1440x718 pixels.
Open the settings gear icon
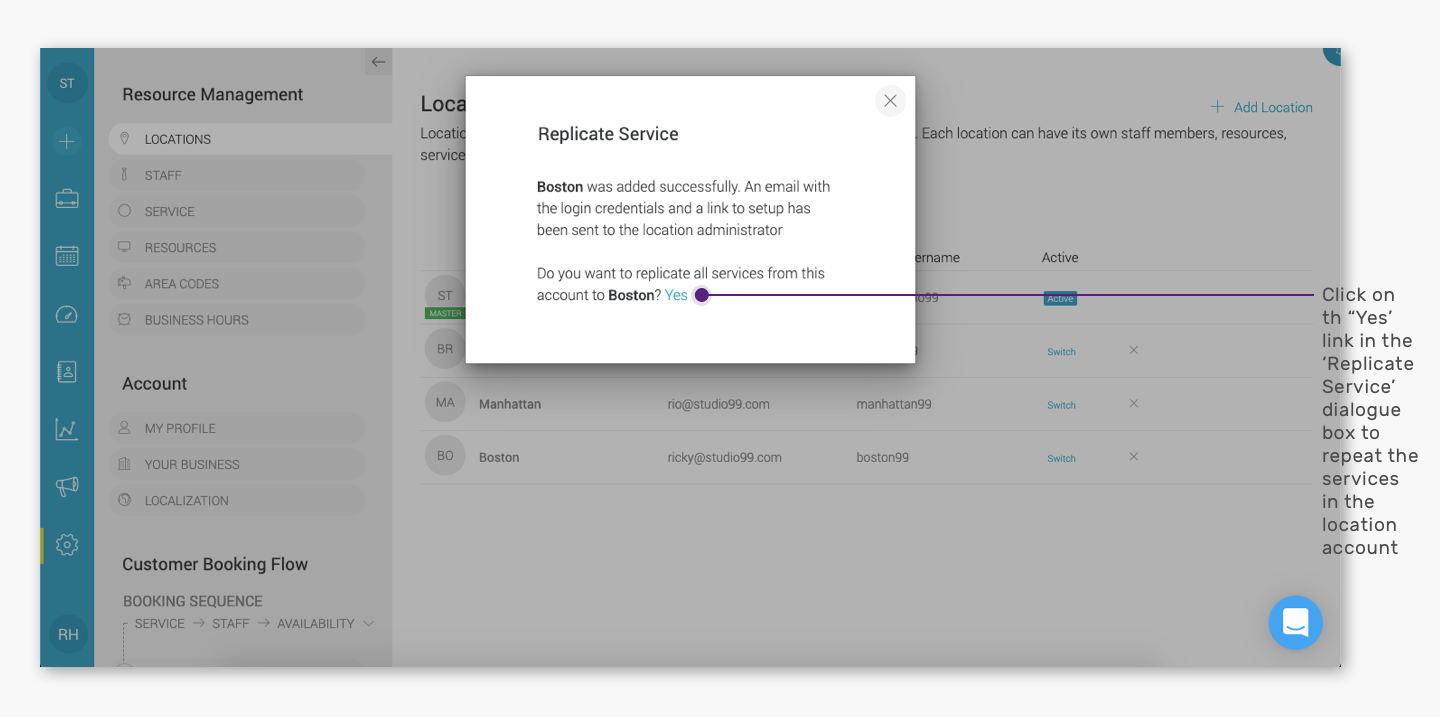(67, 545)
